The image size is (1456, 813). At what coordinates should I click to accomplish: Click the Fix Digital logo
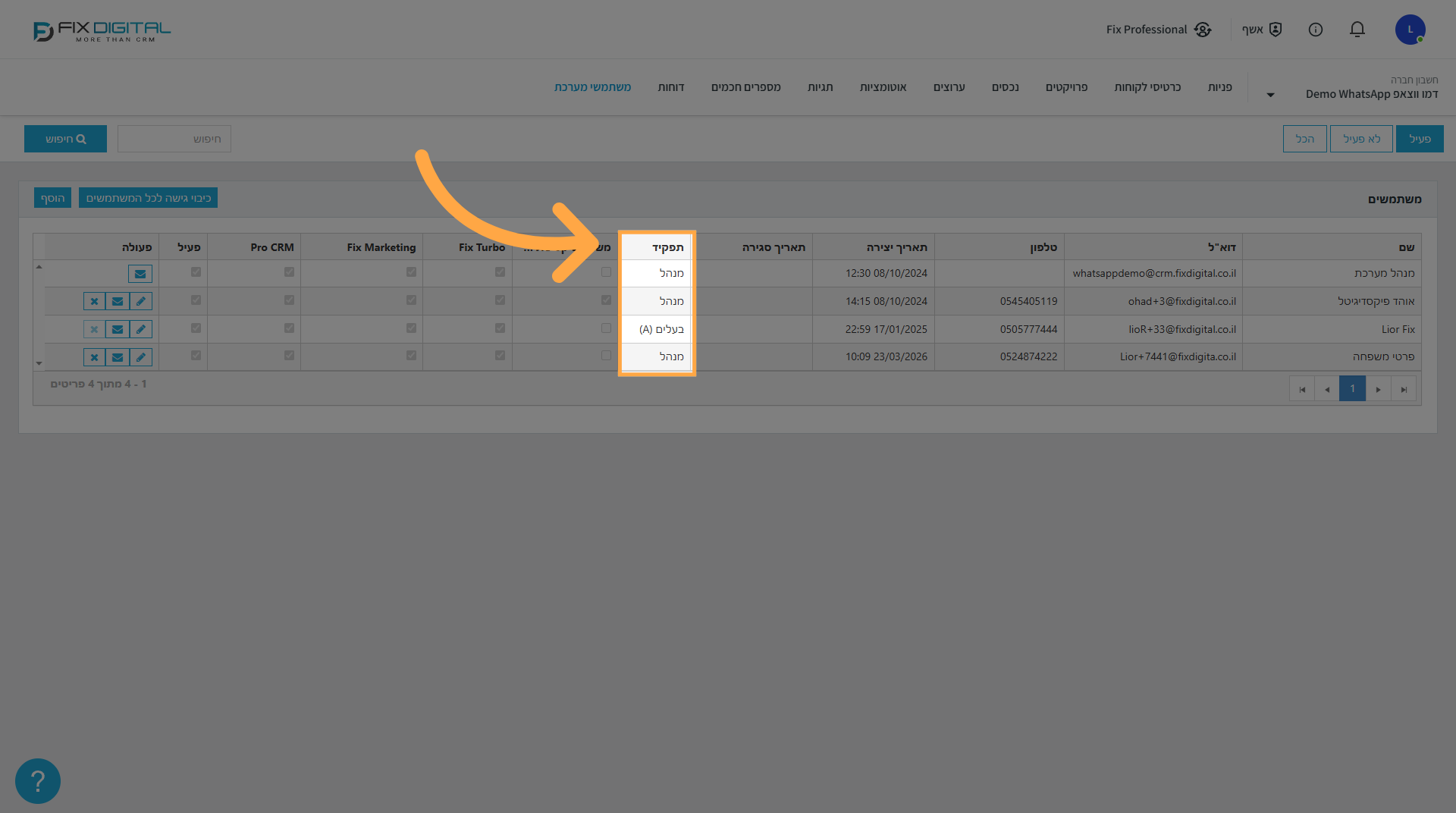[x=102, y=31]
